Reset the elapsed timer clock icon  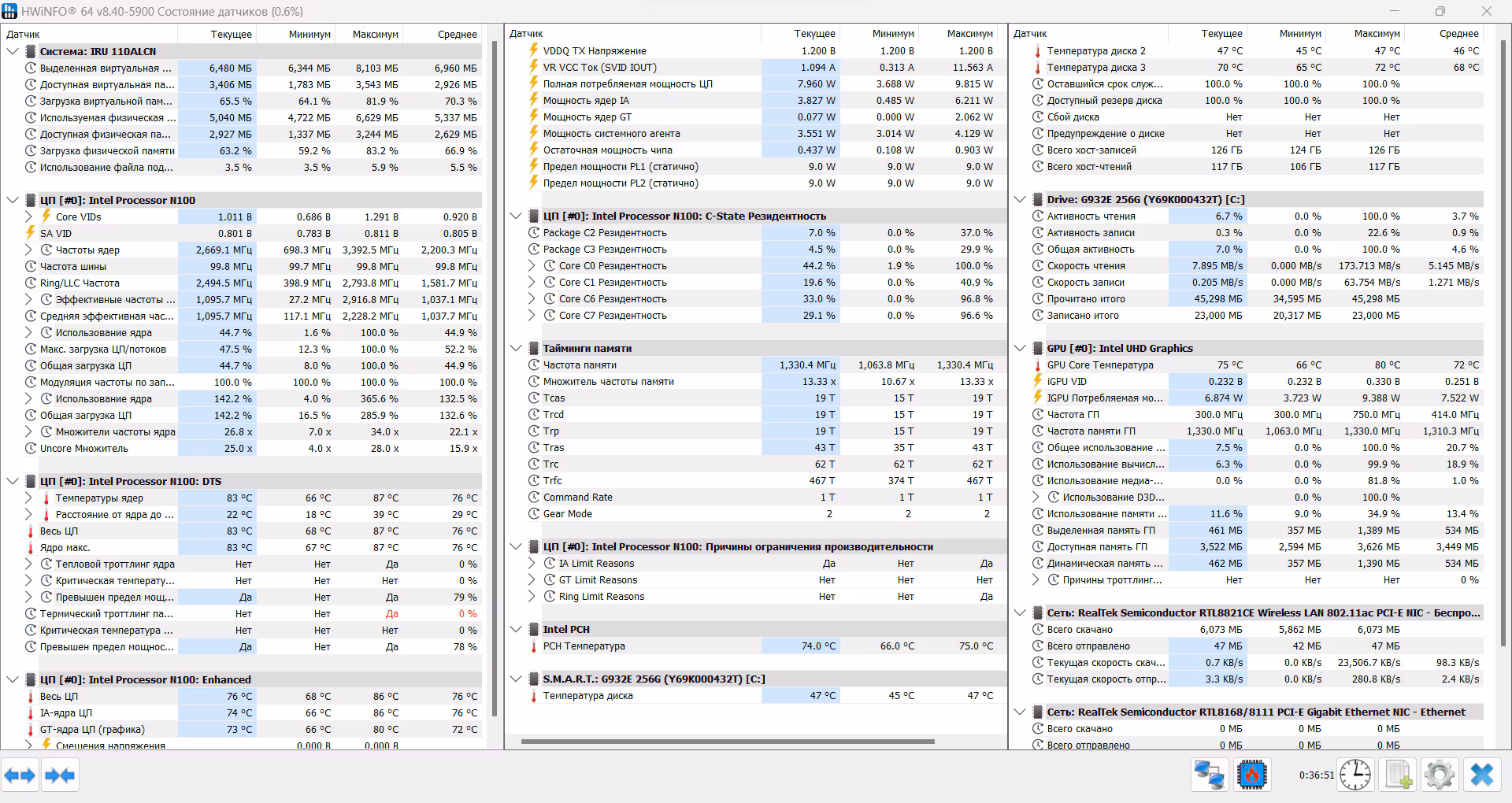[1355, 775]
